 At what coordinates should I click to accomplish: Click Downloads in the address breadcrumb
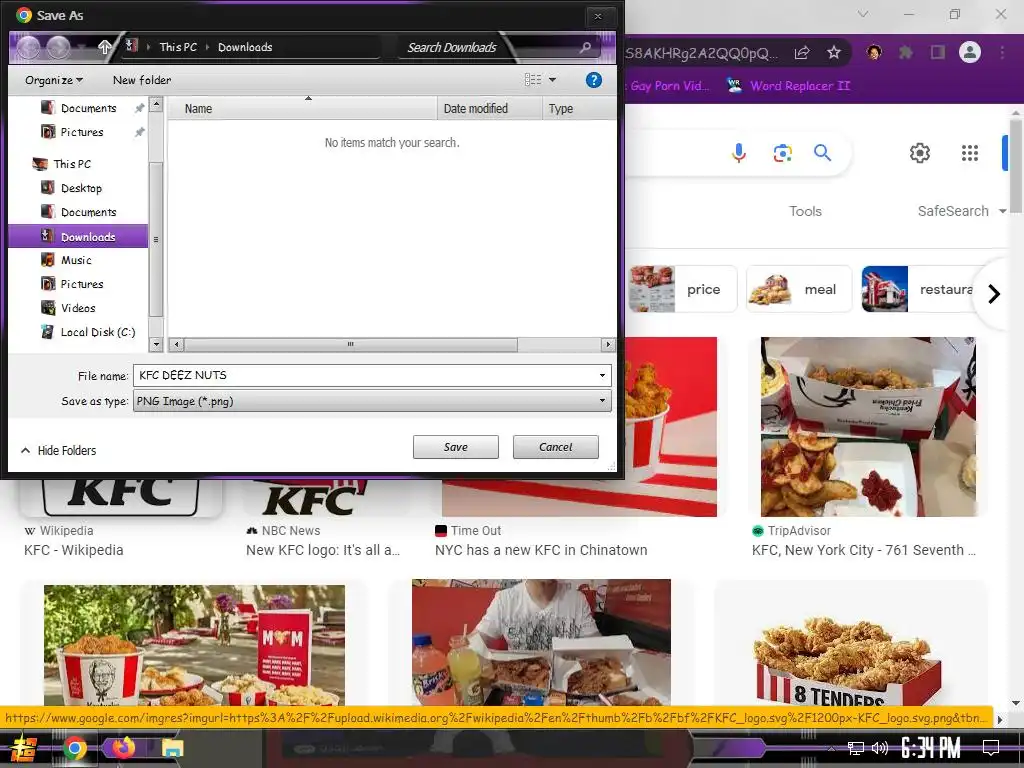[x=245, y=47]
